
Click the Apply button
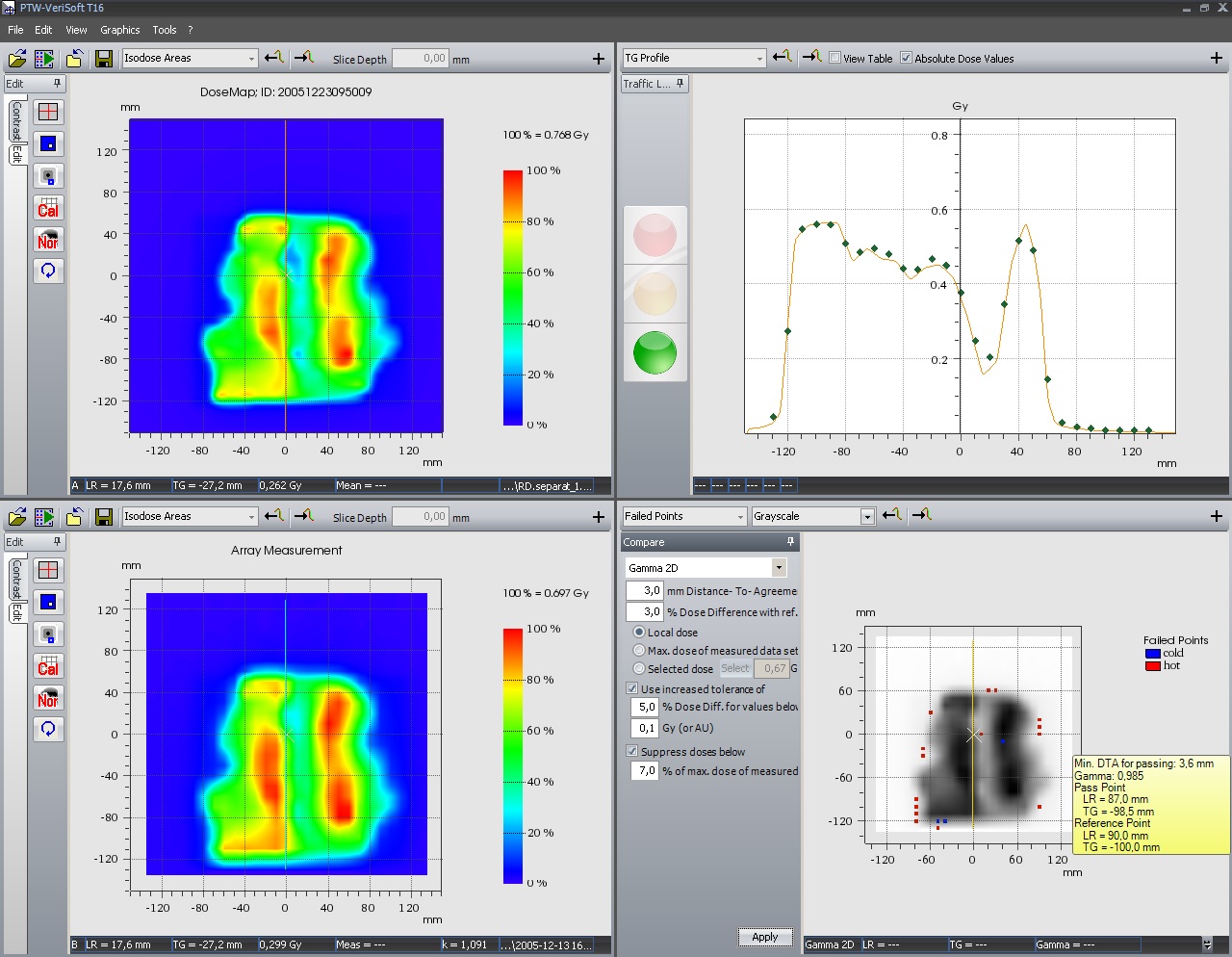pos(765,937)
